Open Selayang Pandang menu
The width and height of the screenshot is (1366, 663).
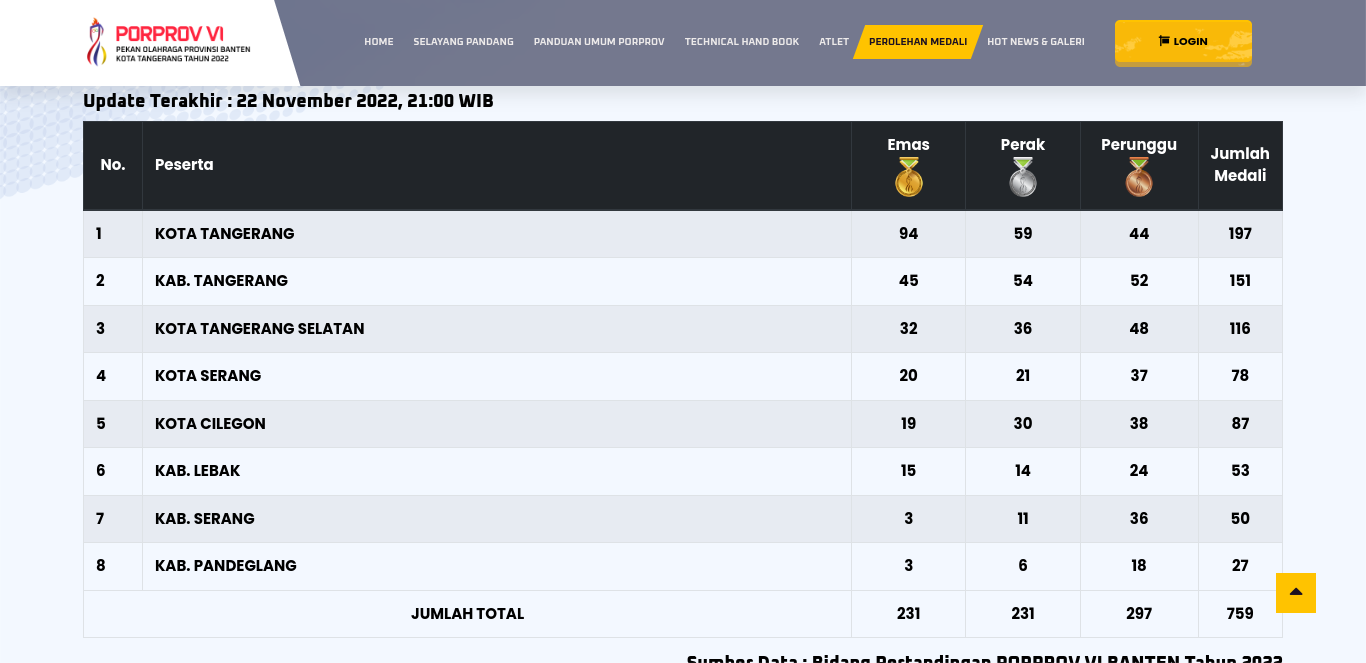click(463, 42)
